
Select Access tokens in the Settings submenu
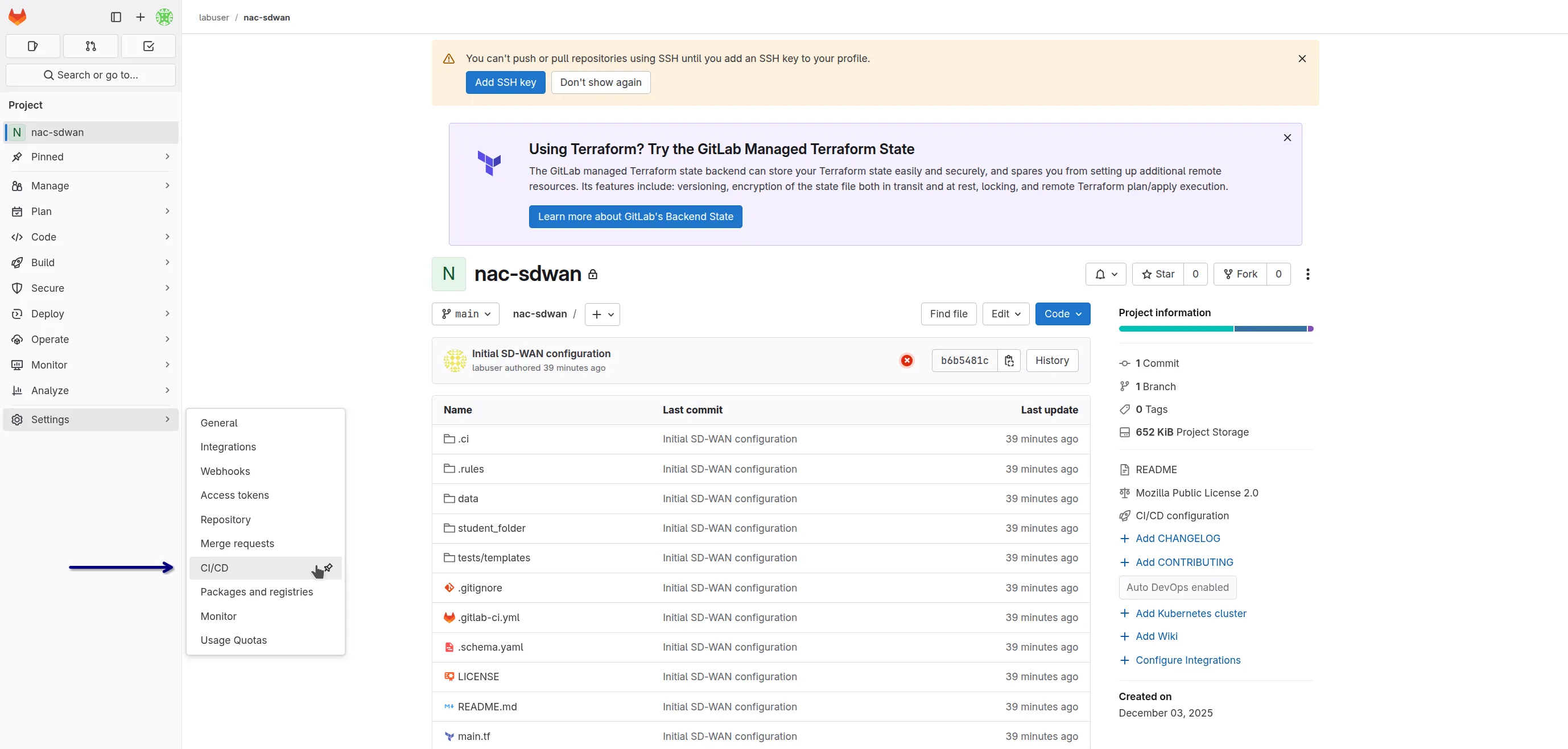(234, 495)
